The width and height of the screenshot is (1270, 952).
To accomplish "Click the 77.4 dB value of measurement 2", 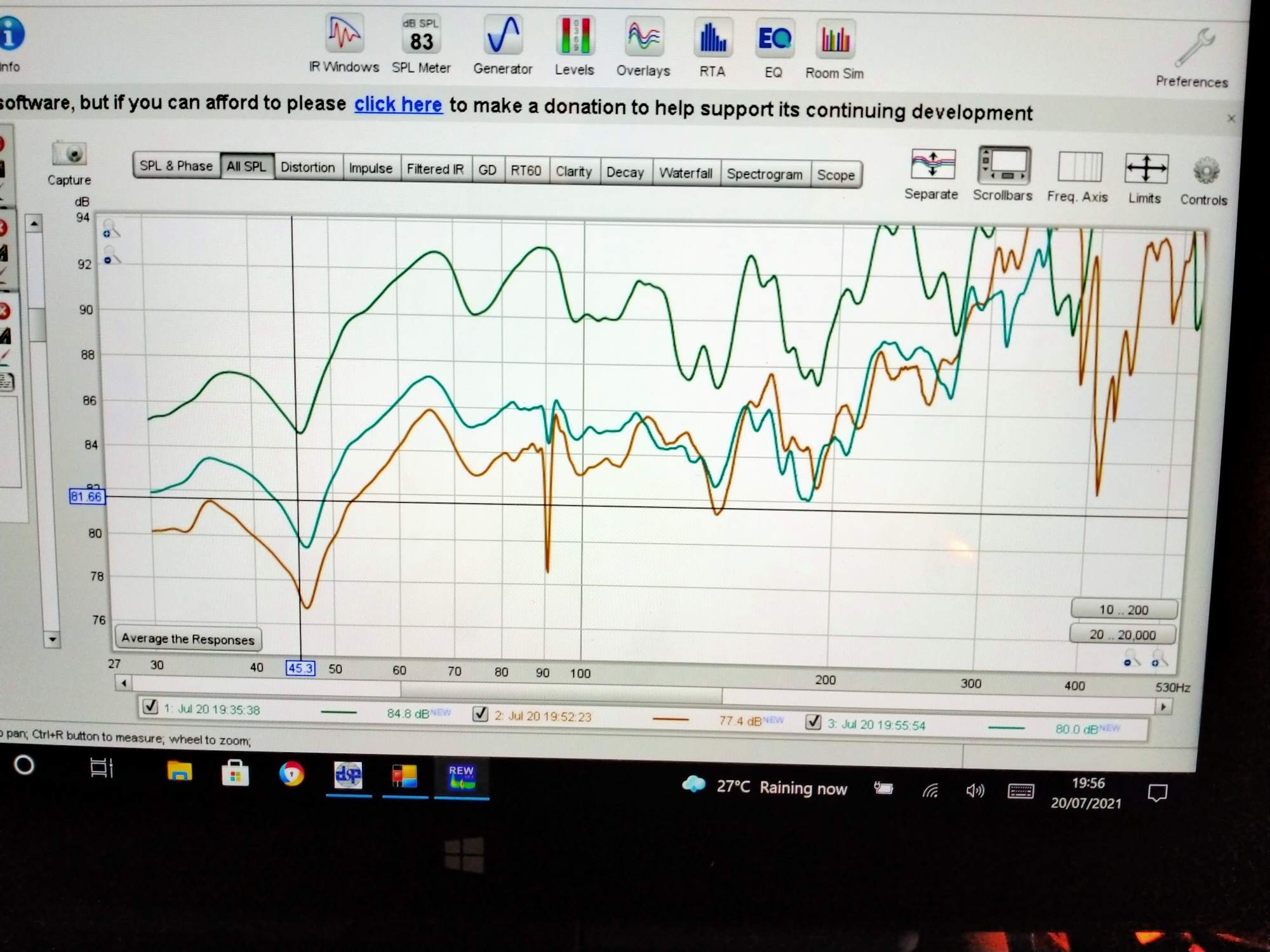I will pos(740,720).
